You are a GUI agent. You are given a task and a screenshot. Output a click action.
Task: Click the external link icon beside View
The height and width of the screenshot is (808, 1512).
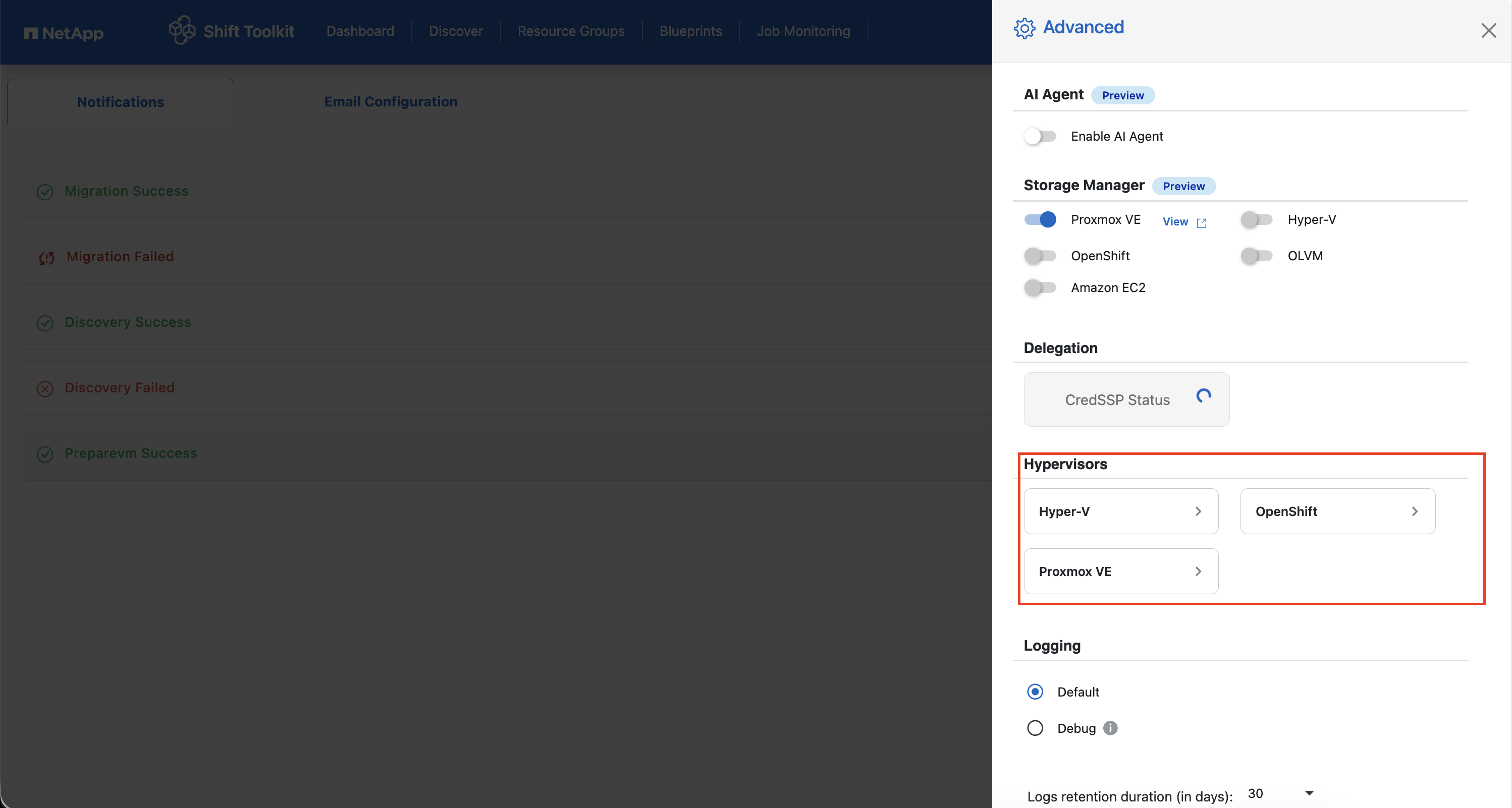click(x=1202, y=222)
